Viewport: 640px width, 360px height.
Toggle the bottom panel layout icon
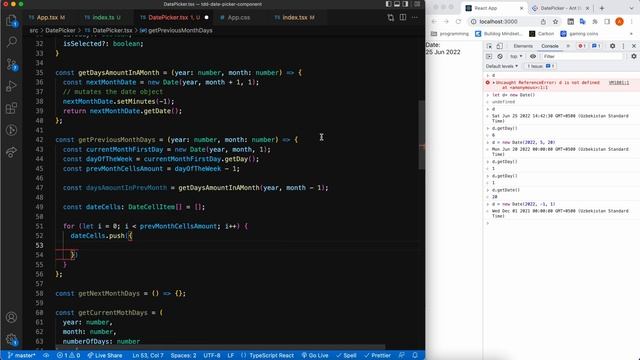tap(397, 4)
